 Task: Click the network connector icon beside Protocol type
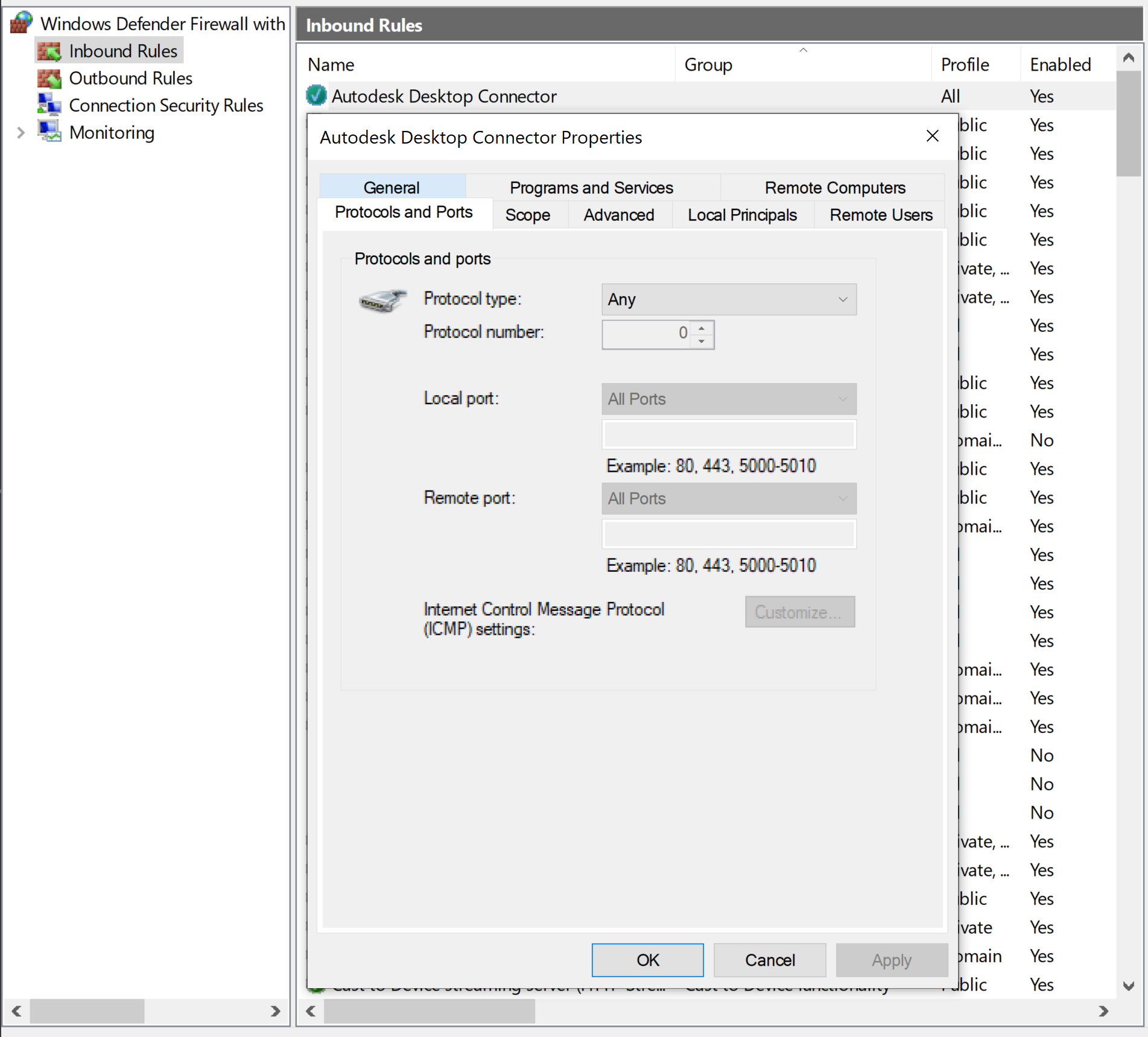coord(382,300)
